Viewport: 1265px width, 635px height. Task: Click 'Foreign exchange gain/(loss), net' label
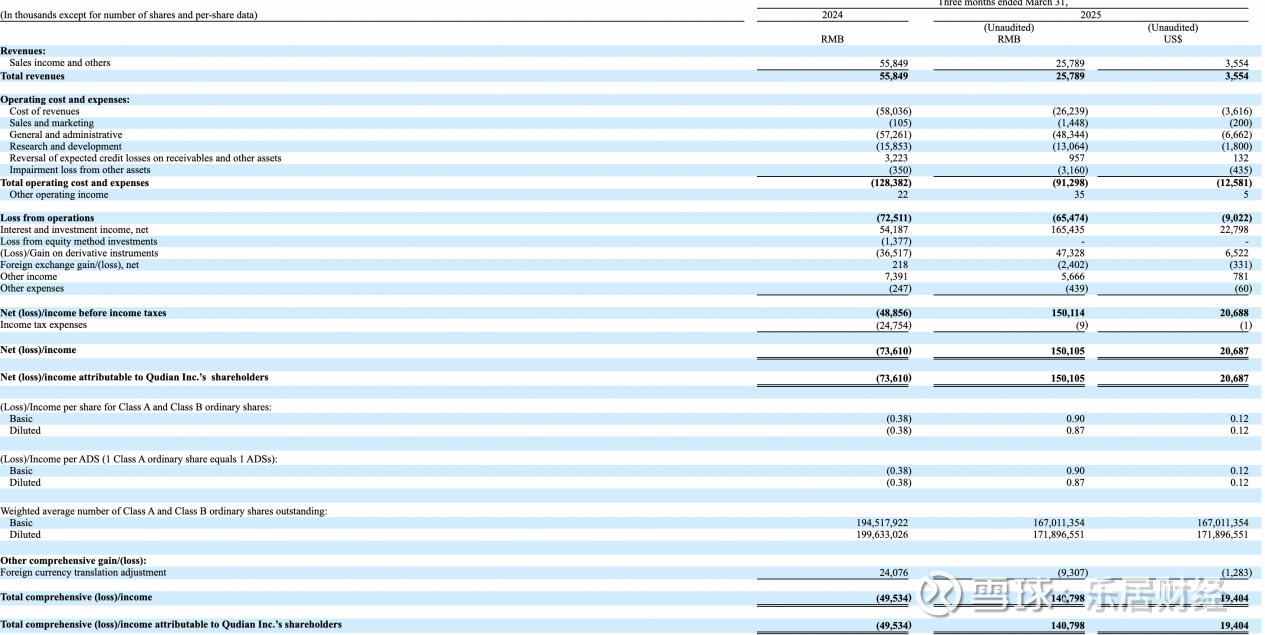[x=70, y=265]
